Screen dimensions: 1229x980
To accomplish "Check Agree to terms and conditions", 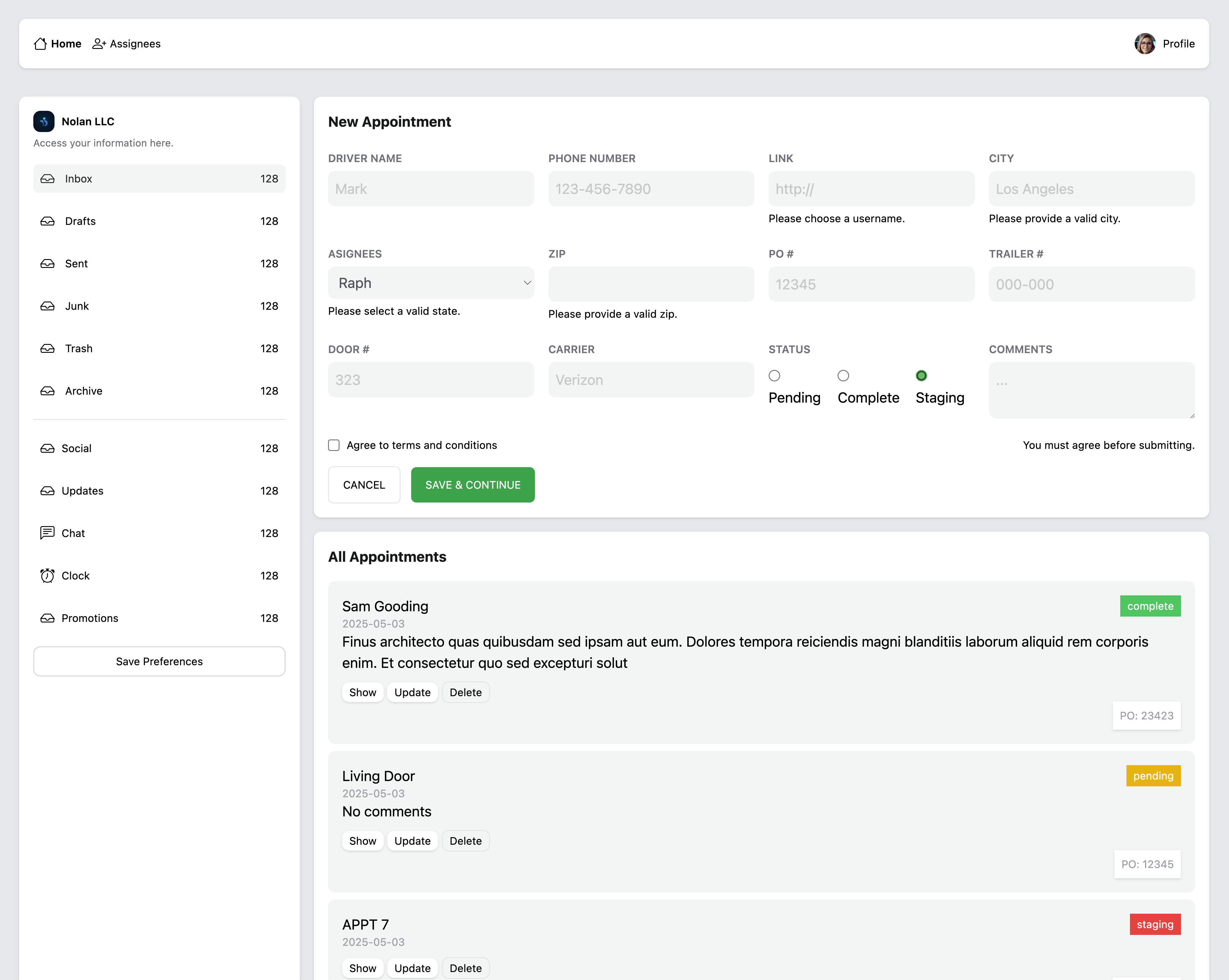I will tap(334, 445).
